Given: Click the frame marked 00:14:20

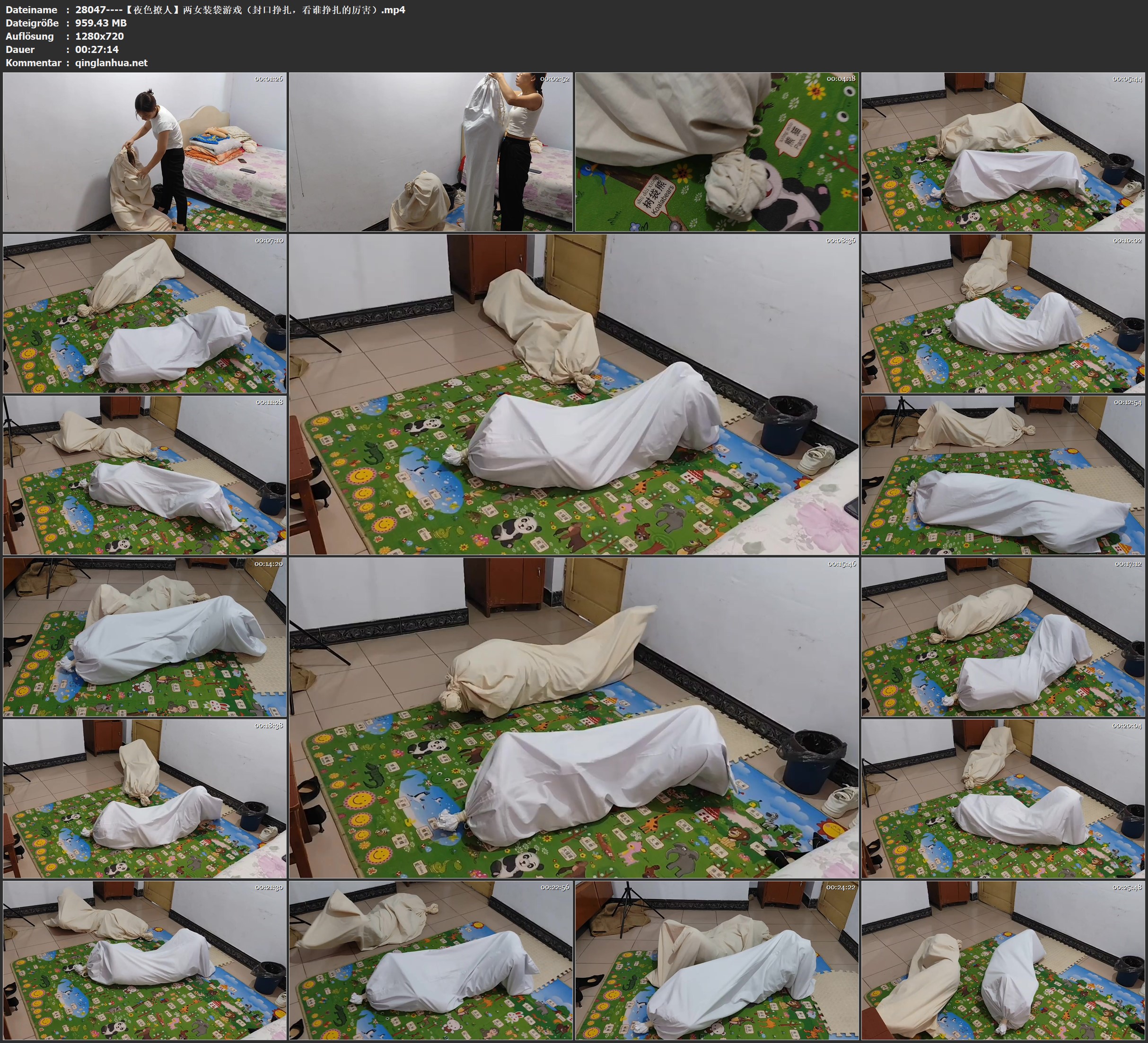Looking at the screenshot, I should tap(145, 636).
